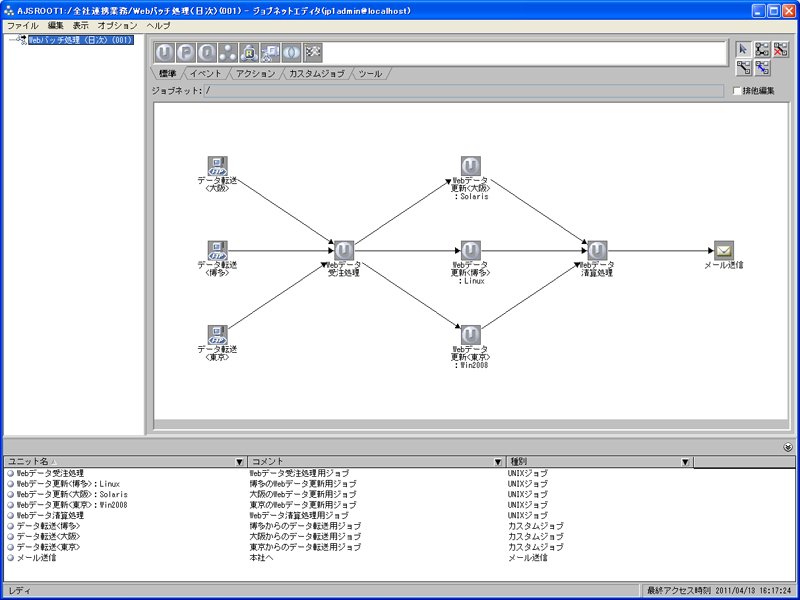Screen dimensions: 800x600
Task: Select the Webデータ更新<東京>:Win2008 job icon
Action: [470, 335]
